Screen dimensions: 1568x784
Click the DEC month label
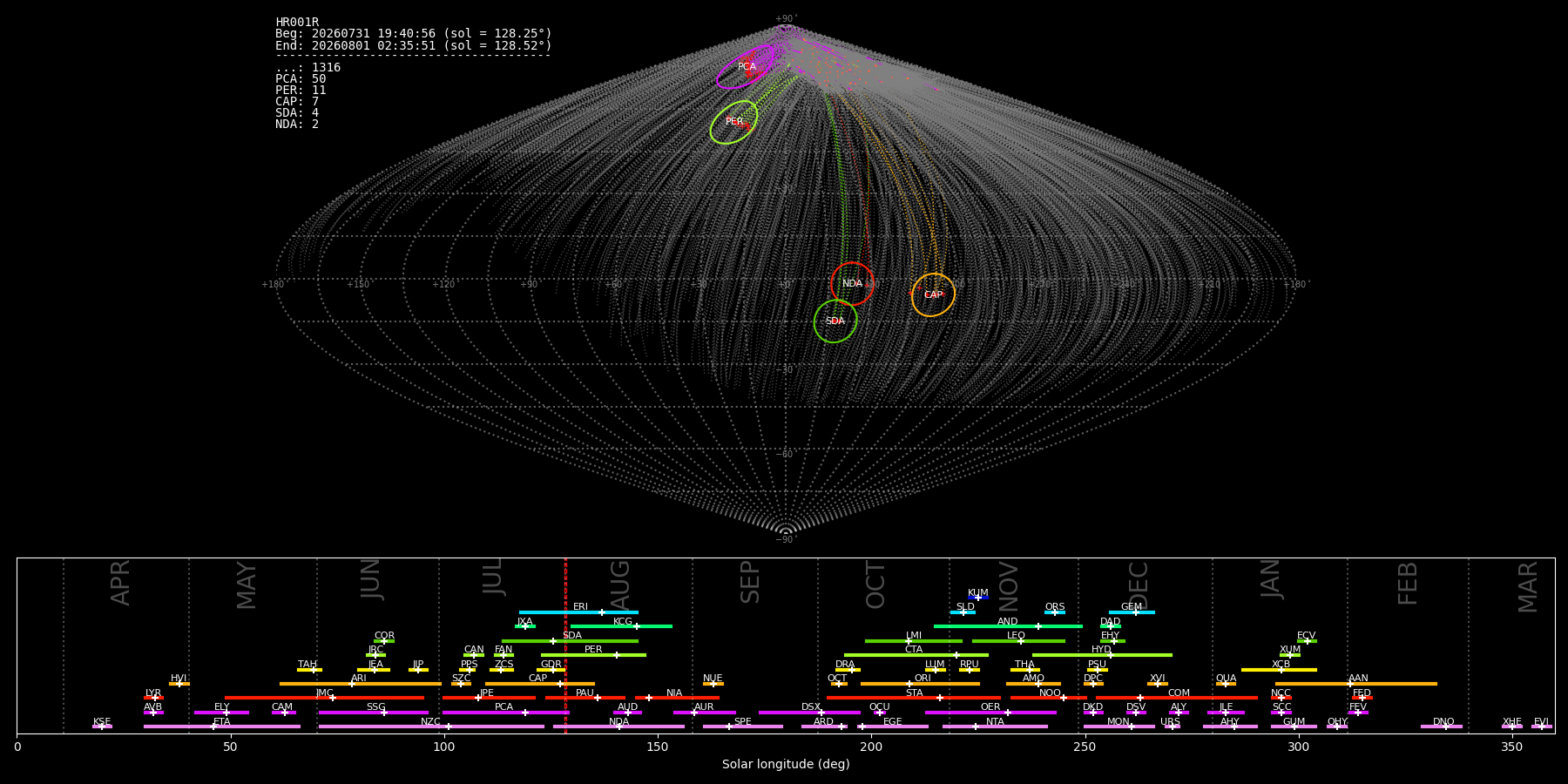click(x=1139, y=586)
